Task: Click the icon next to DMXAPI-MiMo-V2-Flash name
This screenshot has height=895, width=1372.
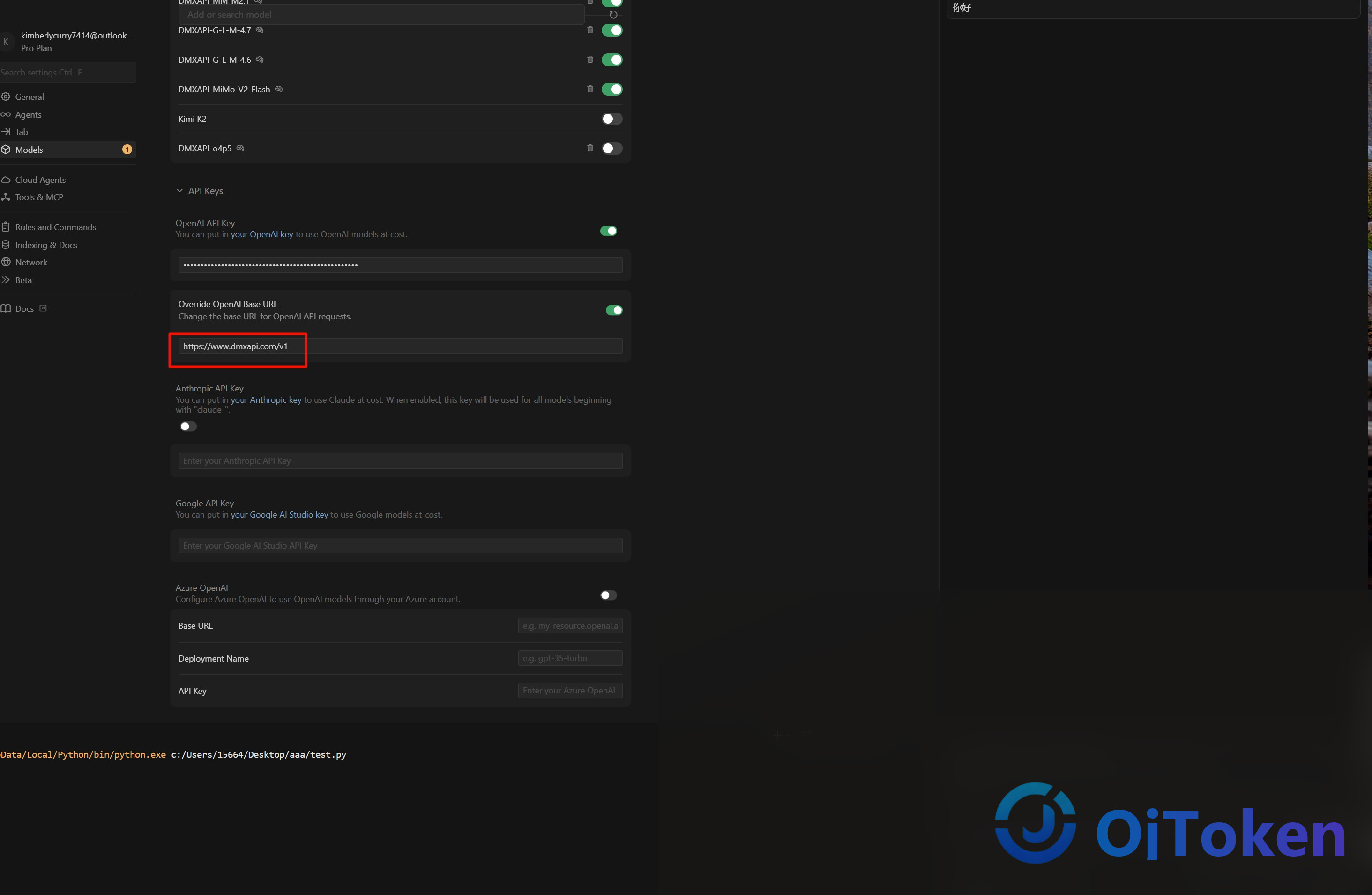Action: pyautogui.click(x=279, y=89)
